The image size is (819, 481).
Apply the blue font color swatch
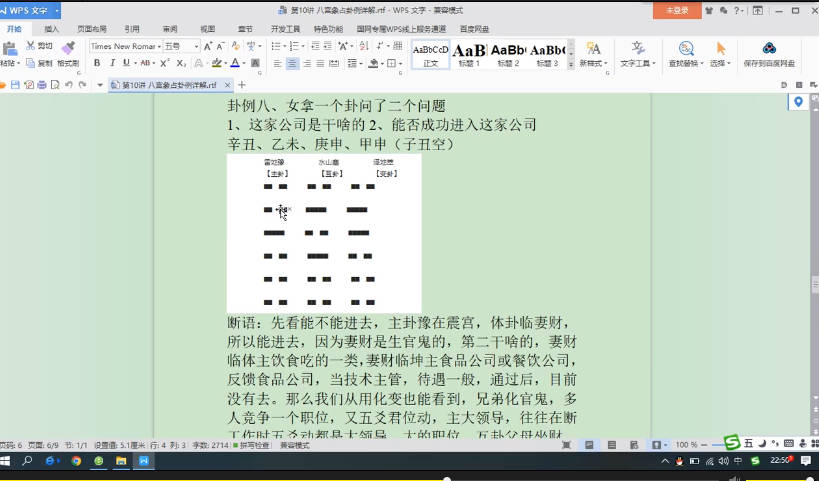(235, 63)
